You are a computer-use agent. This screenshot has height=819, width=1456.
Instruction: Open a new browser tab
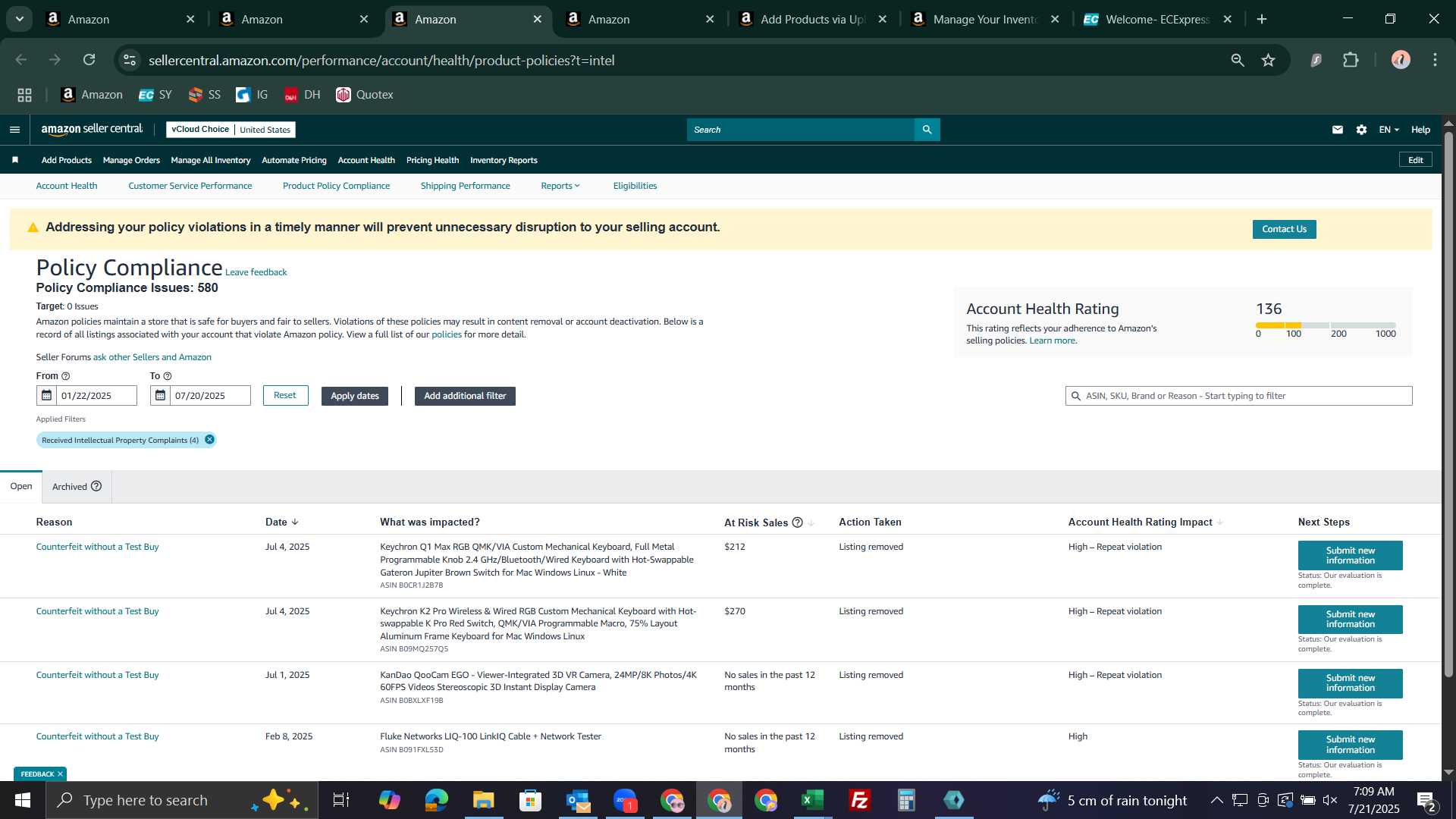pos(1262,19)
